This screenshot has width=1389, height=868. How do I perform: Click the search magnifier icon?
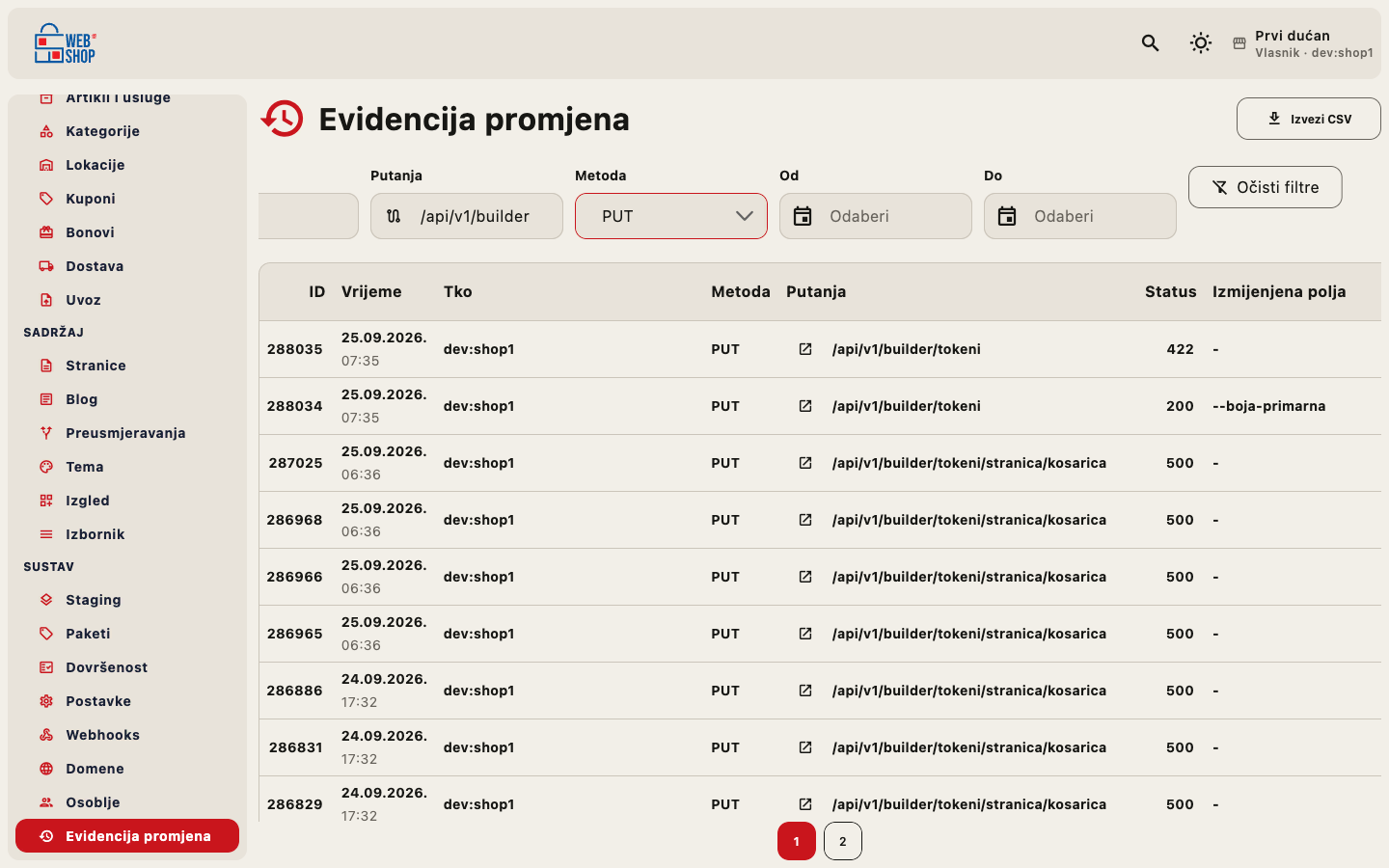(1150, 43)
